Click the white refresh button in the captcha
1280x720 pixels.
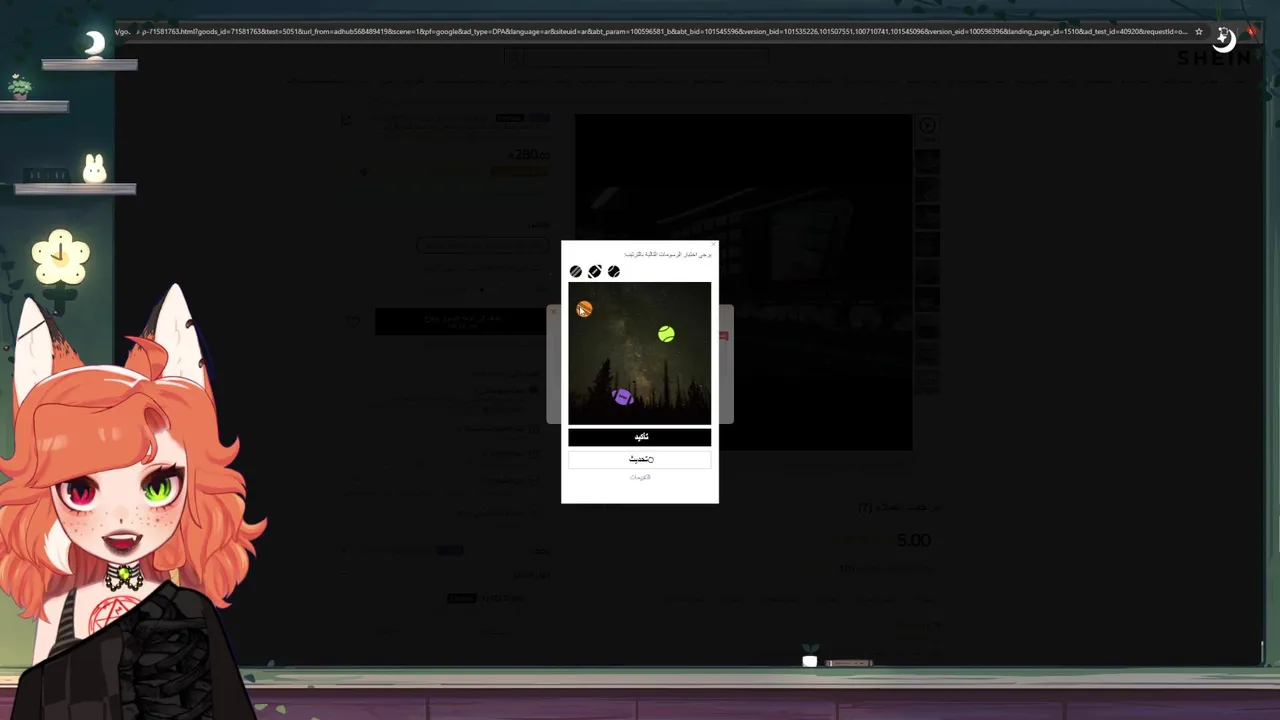640,459
